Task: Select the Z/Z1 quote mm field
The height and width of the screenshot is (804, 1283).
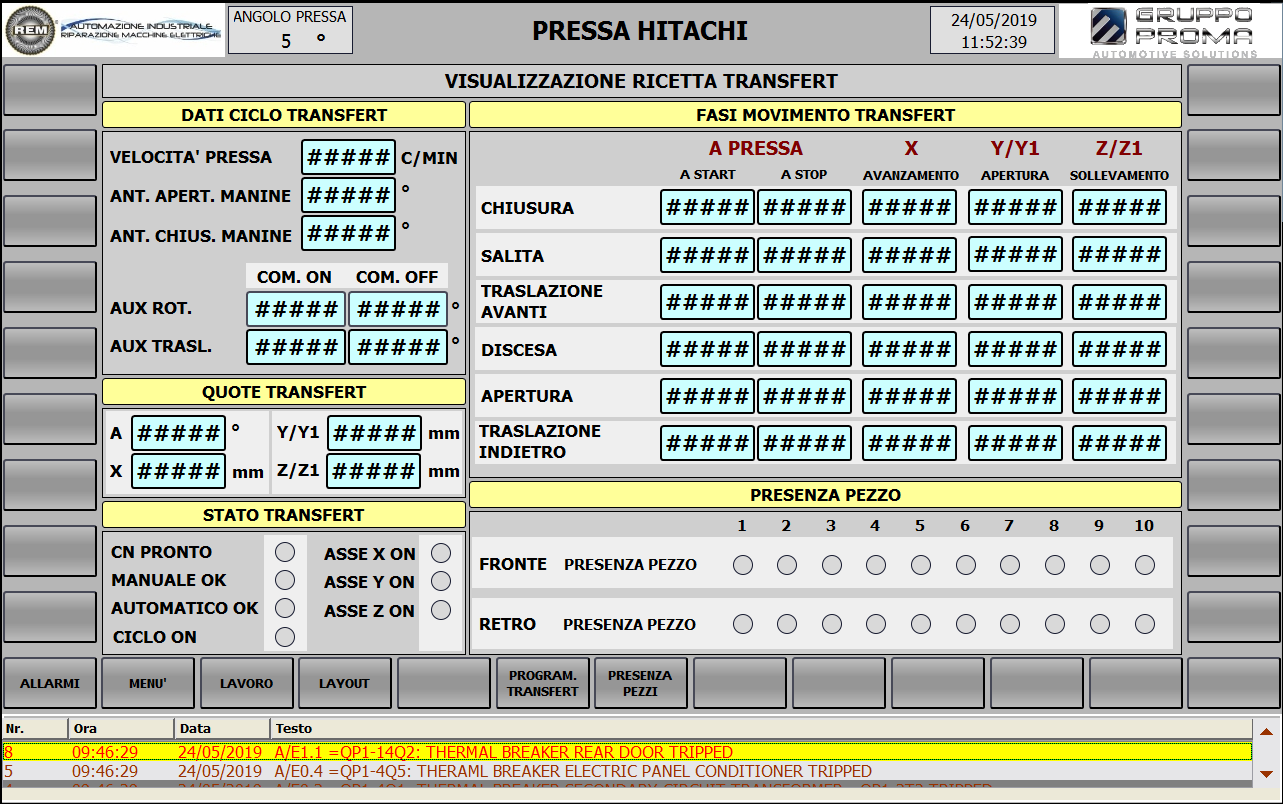Action: point(375,470)
